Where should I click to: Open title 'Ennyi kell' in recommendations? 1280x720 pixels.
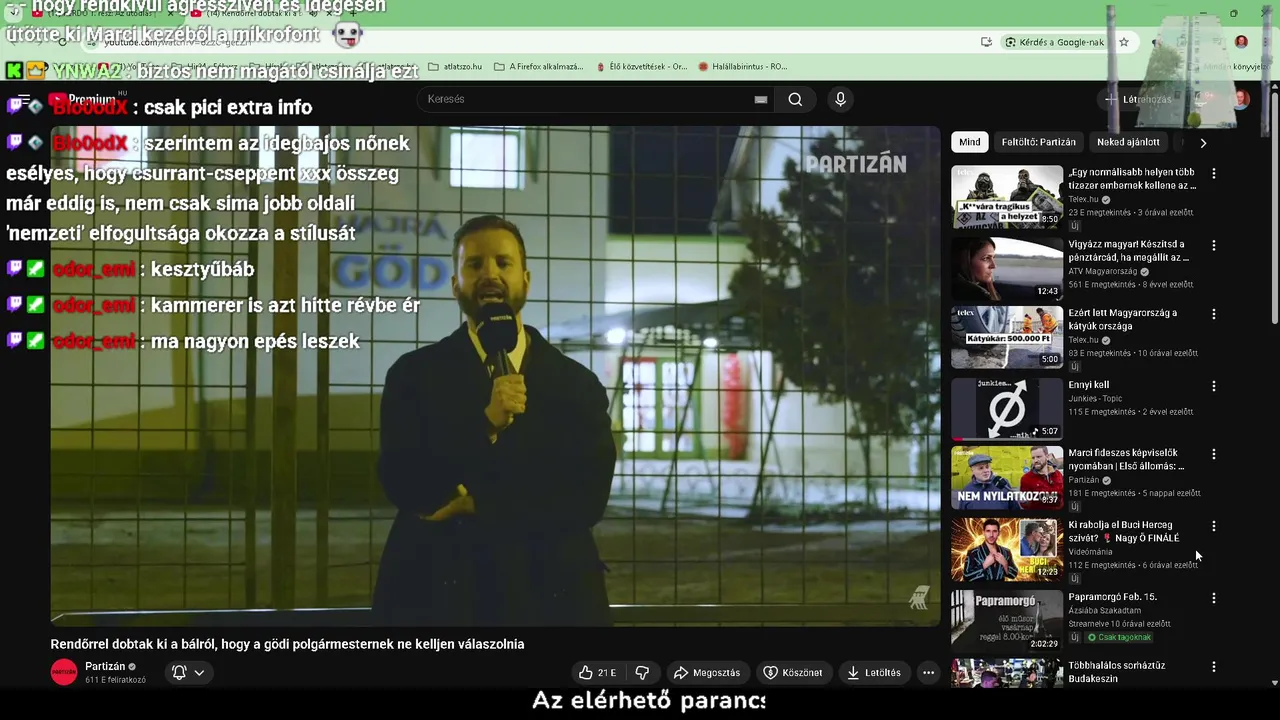point(1088,385)
